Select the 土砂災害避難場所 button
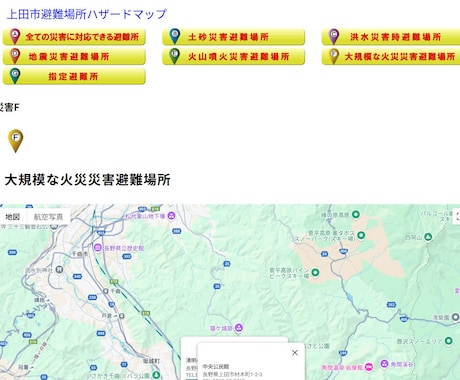The width and height of the screenshot is (460, 380). (233, 37)
